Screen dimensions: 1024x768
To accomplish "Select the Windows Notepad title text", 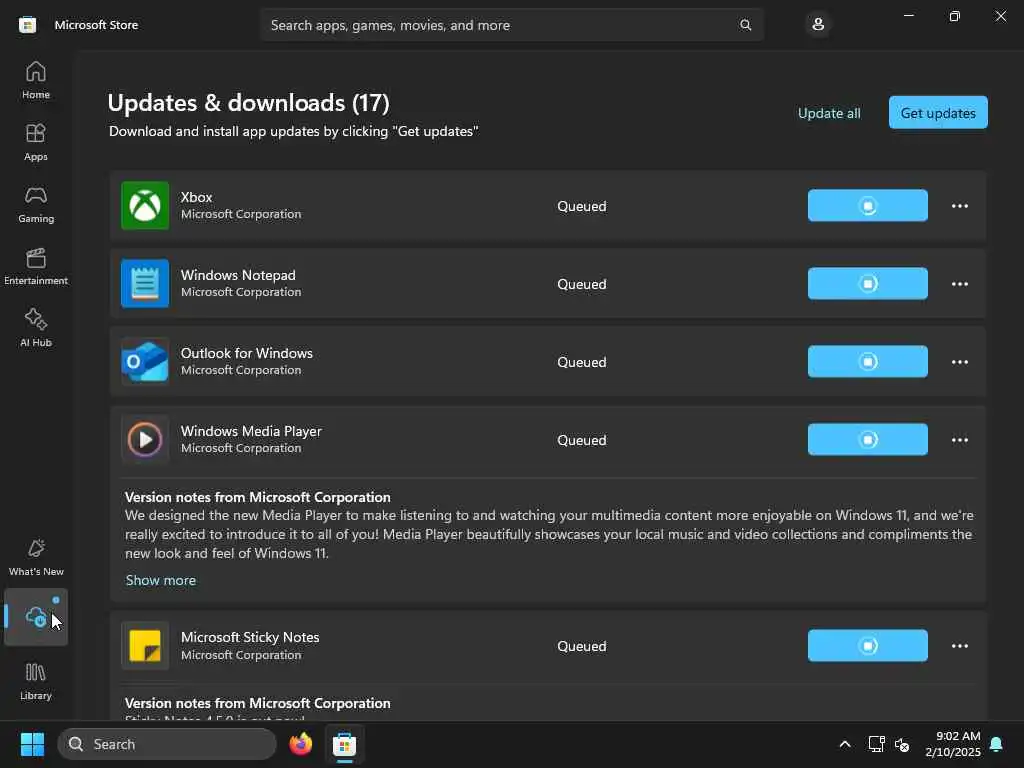I will point(238,275).
